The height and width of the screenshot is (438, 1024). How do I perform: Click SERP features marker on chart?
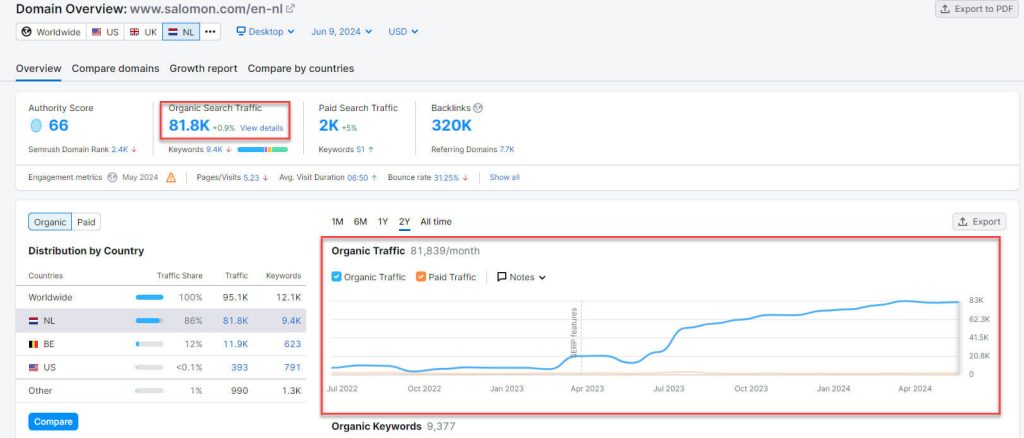[575, 332]
